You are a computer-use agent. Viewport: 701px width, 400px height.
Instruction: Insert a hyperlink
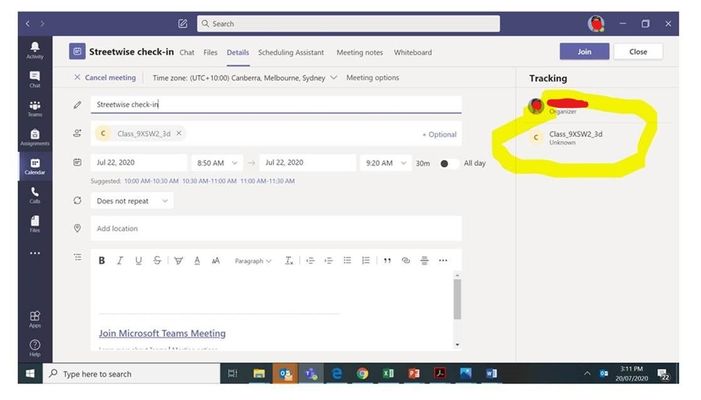click(406, 261)
